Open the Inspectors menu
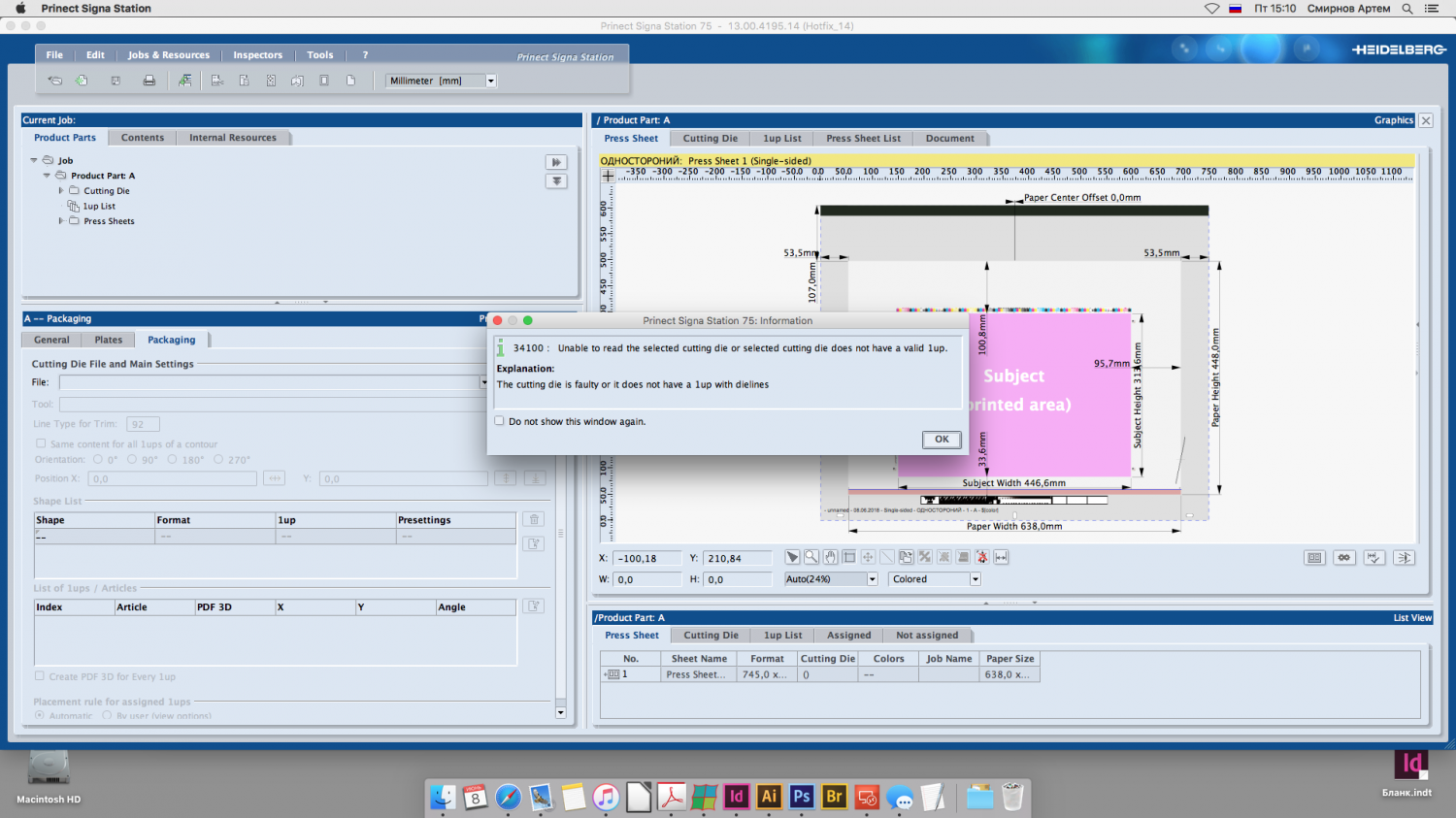 click(257, 55)
